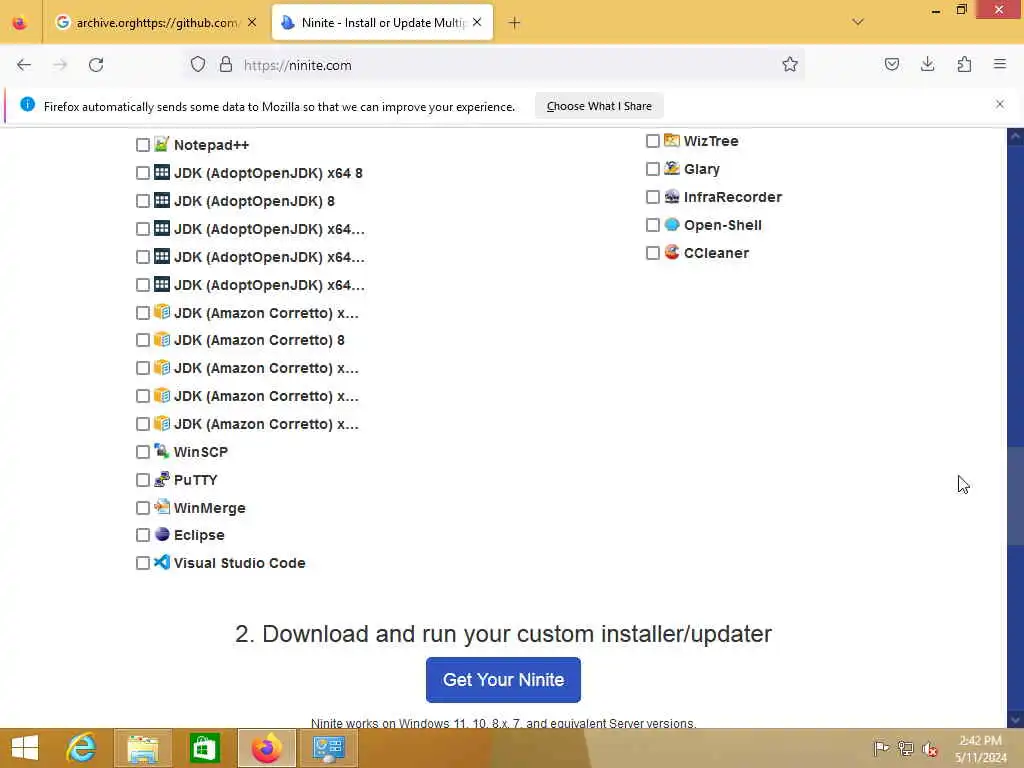The height and width of the screenshot is (768, 1024).
Task: Close the archive.org github tab
Action: pyautogui.click(x=252, y=22)
